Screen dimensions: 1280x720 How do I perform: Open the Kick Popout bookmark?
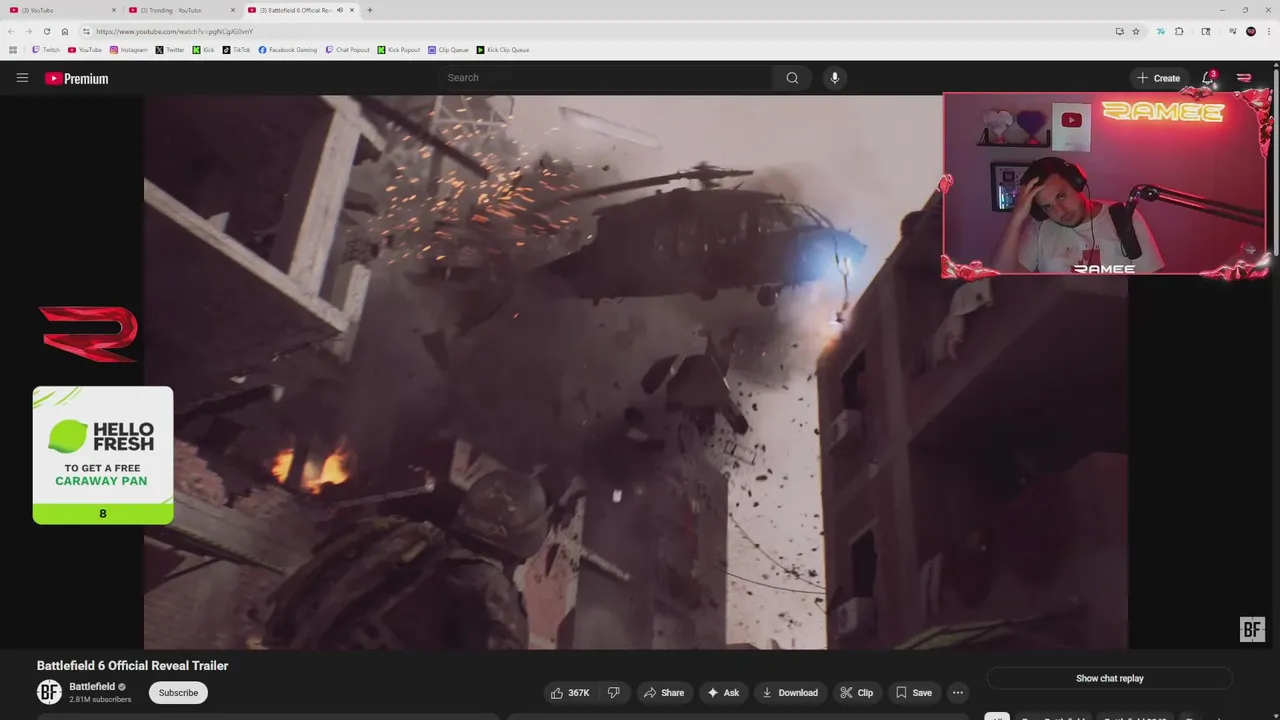[399, 49]
